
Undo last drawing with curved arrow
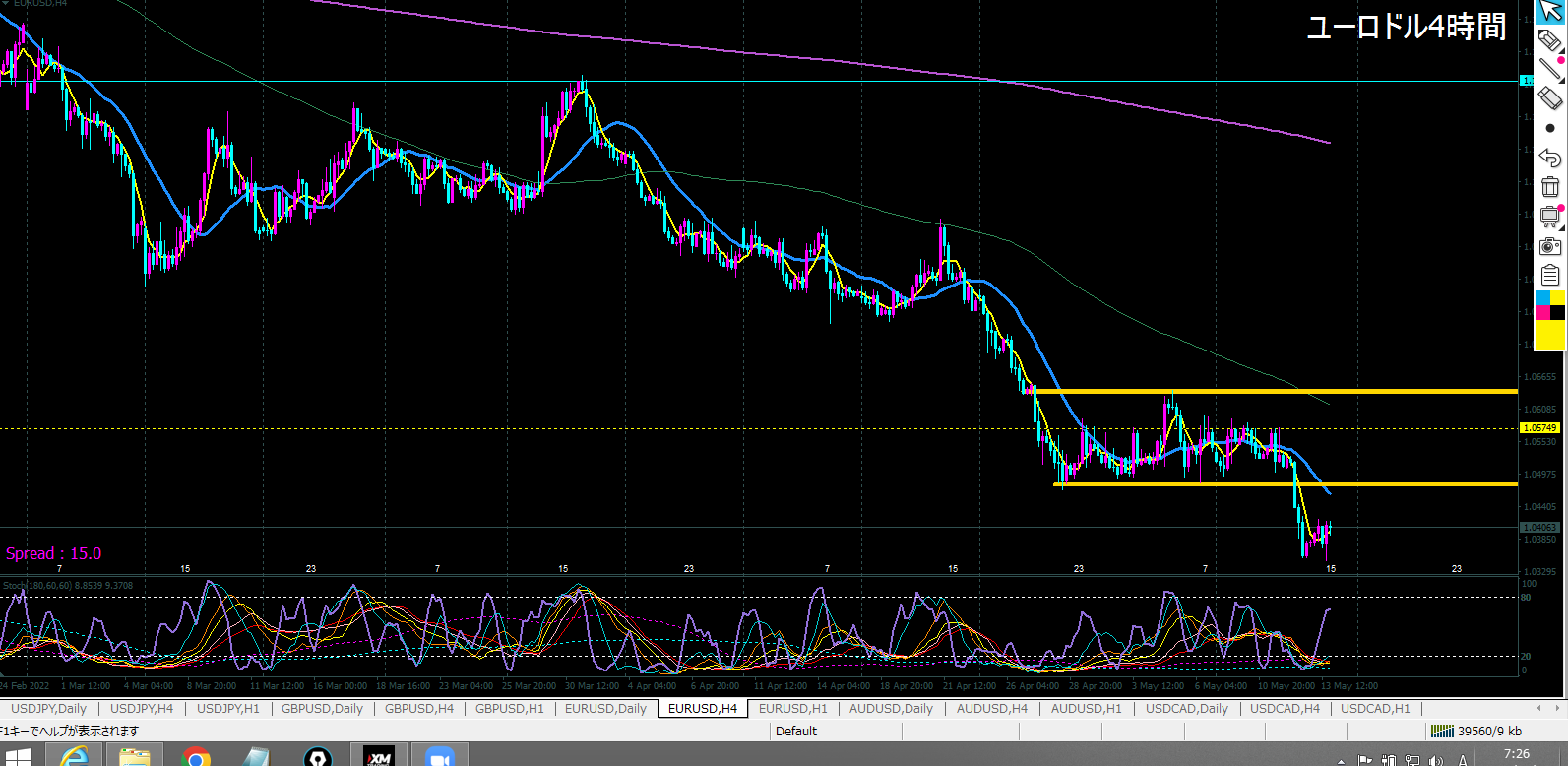pyautogui.click(x=1549, y=158)
